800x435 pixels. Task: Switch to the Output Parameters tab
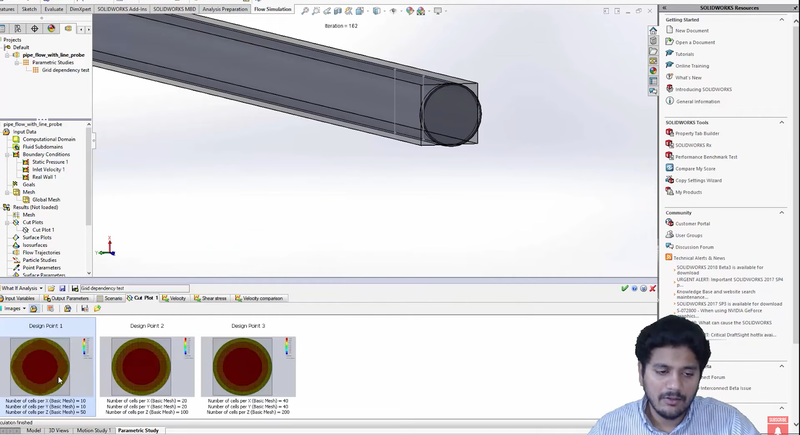[x=66, y=298]
